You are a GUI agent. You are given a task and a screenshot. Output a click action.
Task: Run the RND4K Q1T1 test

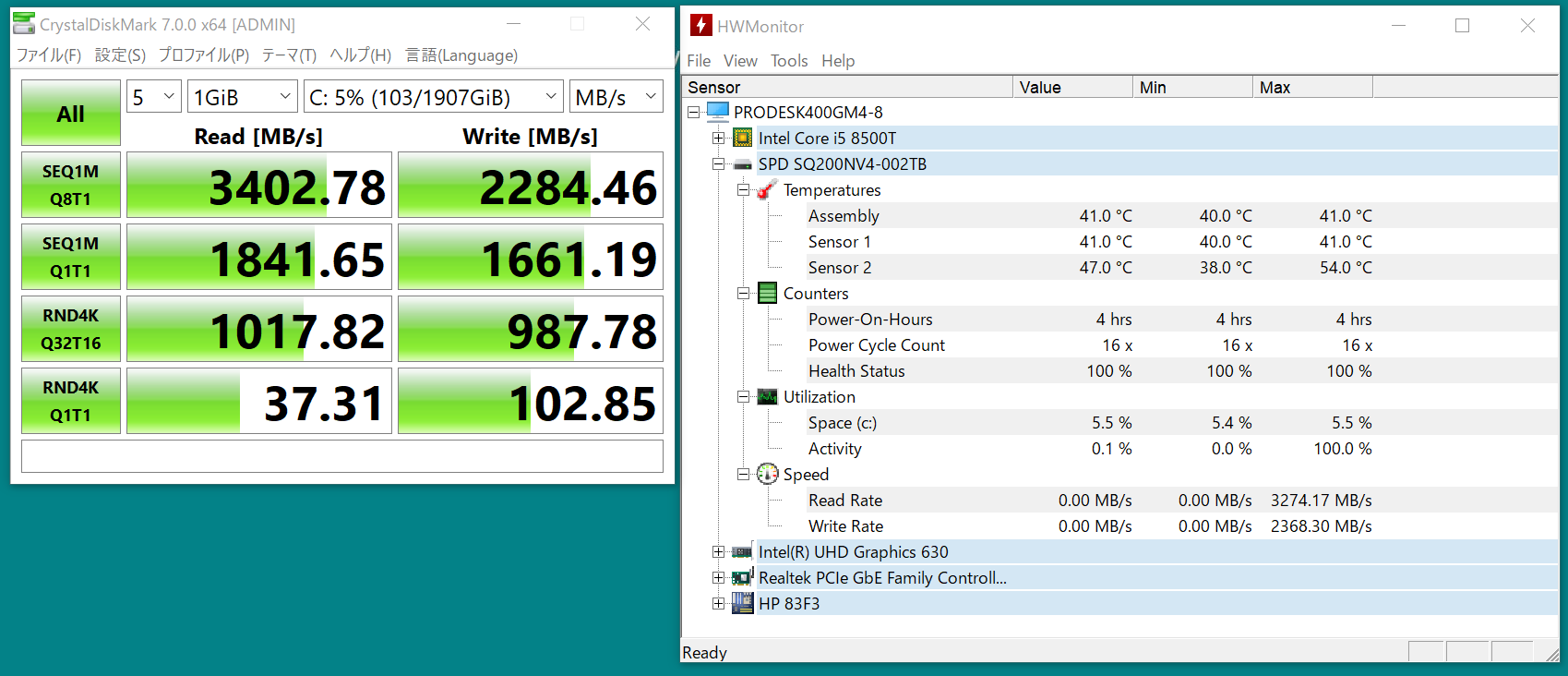coord(71,401)
